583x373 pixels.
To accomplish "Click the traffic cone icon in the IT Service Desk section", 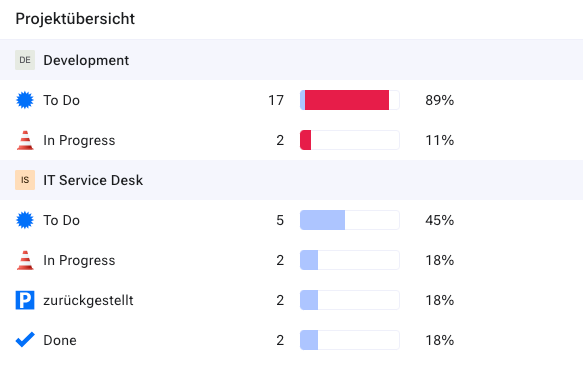I will point(25,260).
